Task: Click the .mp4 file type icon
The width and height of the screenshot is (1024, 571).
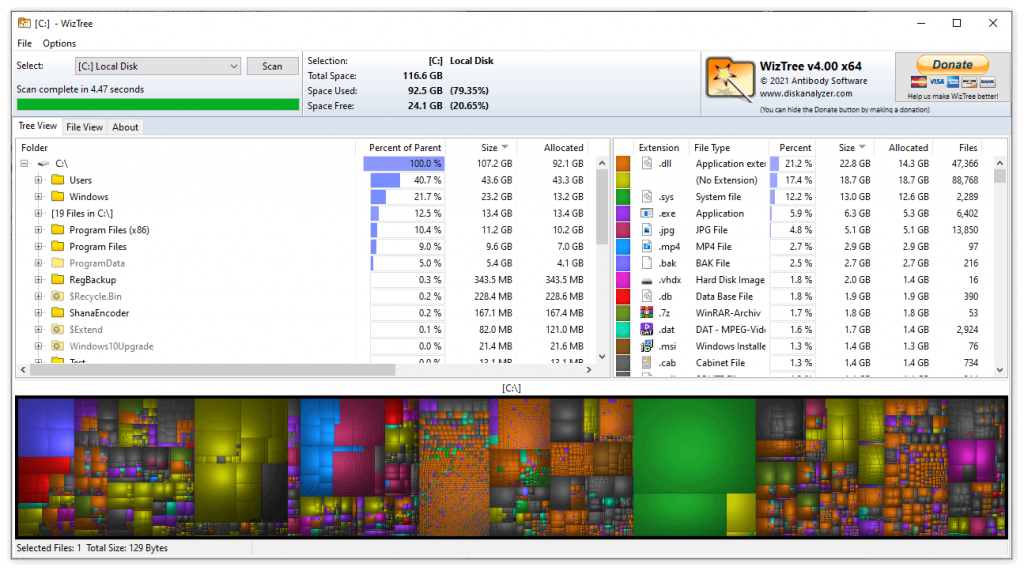Action: [647, 246]
